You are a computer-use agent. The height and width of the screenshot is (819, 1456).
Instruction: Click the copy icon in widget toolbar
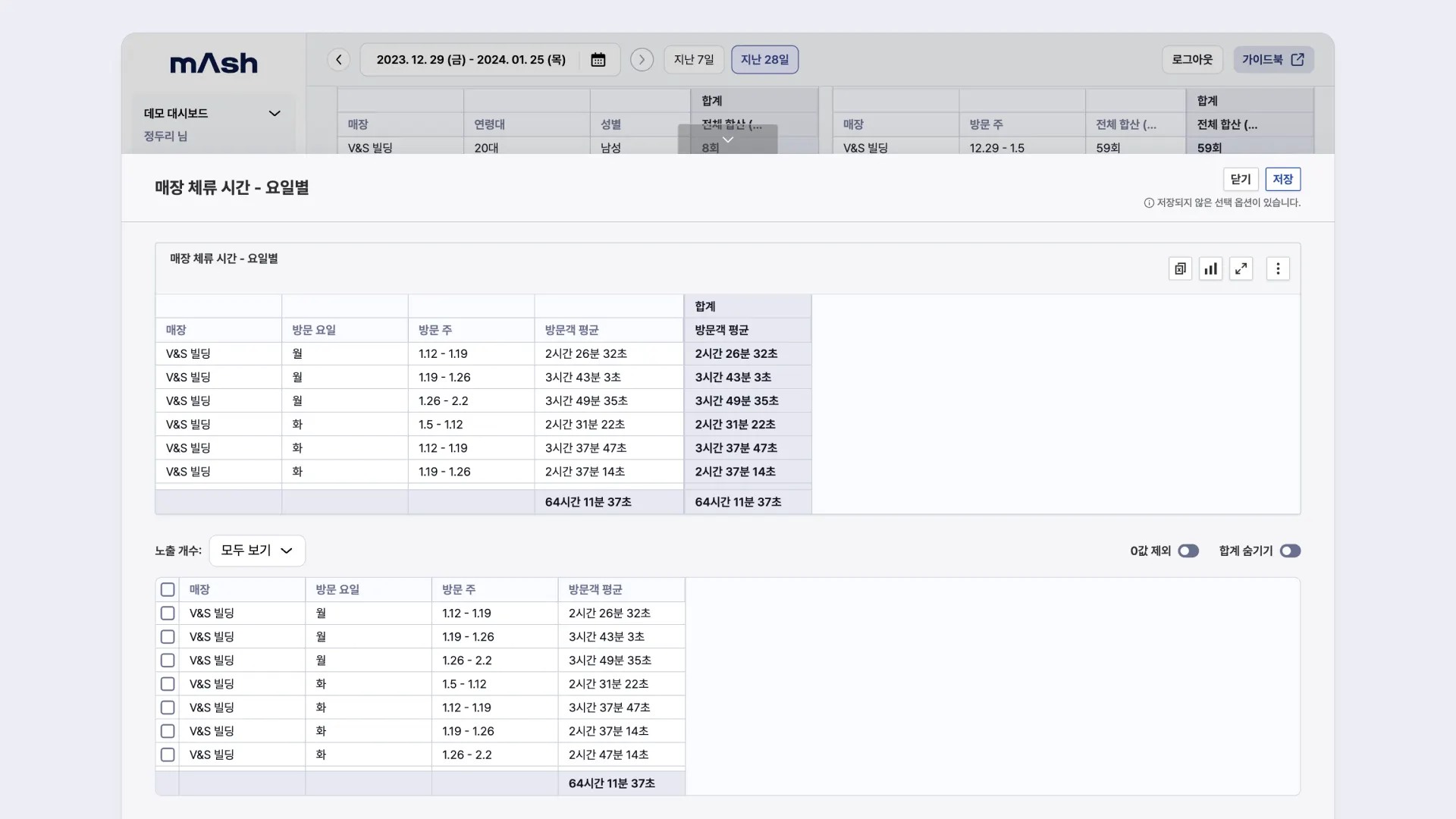[x=1180, y=268]
